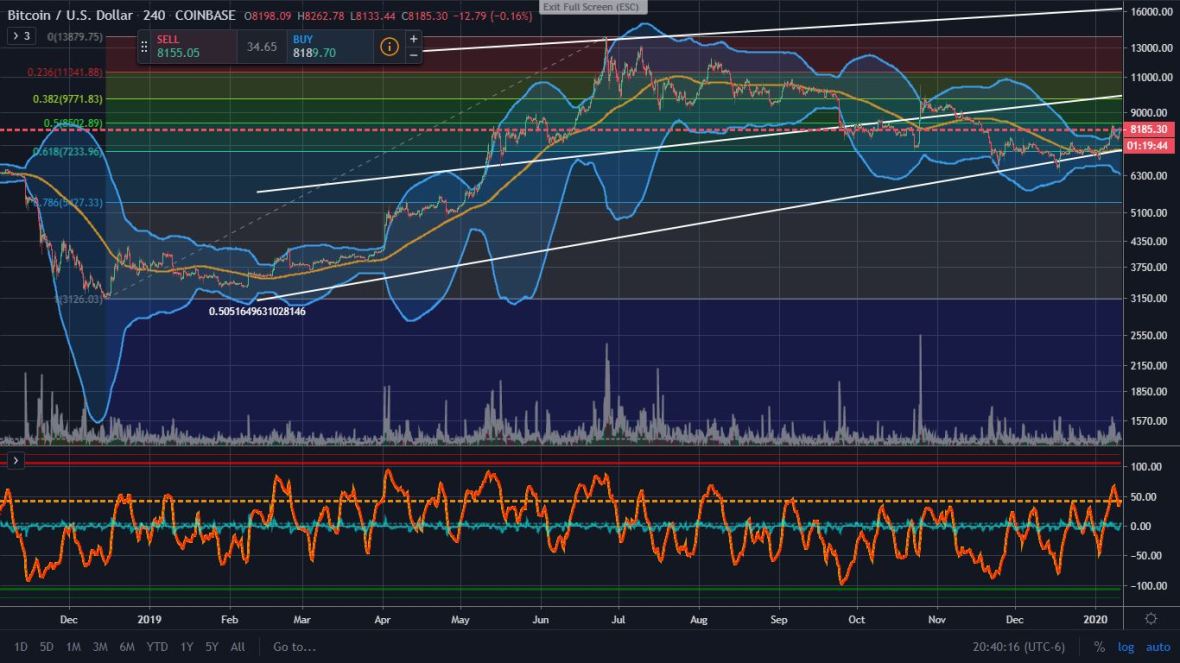Toggle auto scale on price axis
1180x663 pixels.
pos(1157,647)
